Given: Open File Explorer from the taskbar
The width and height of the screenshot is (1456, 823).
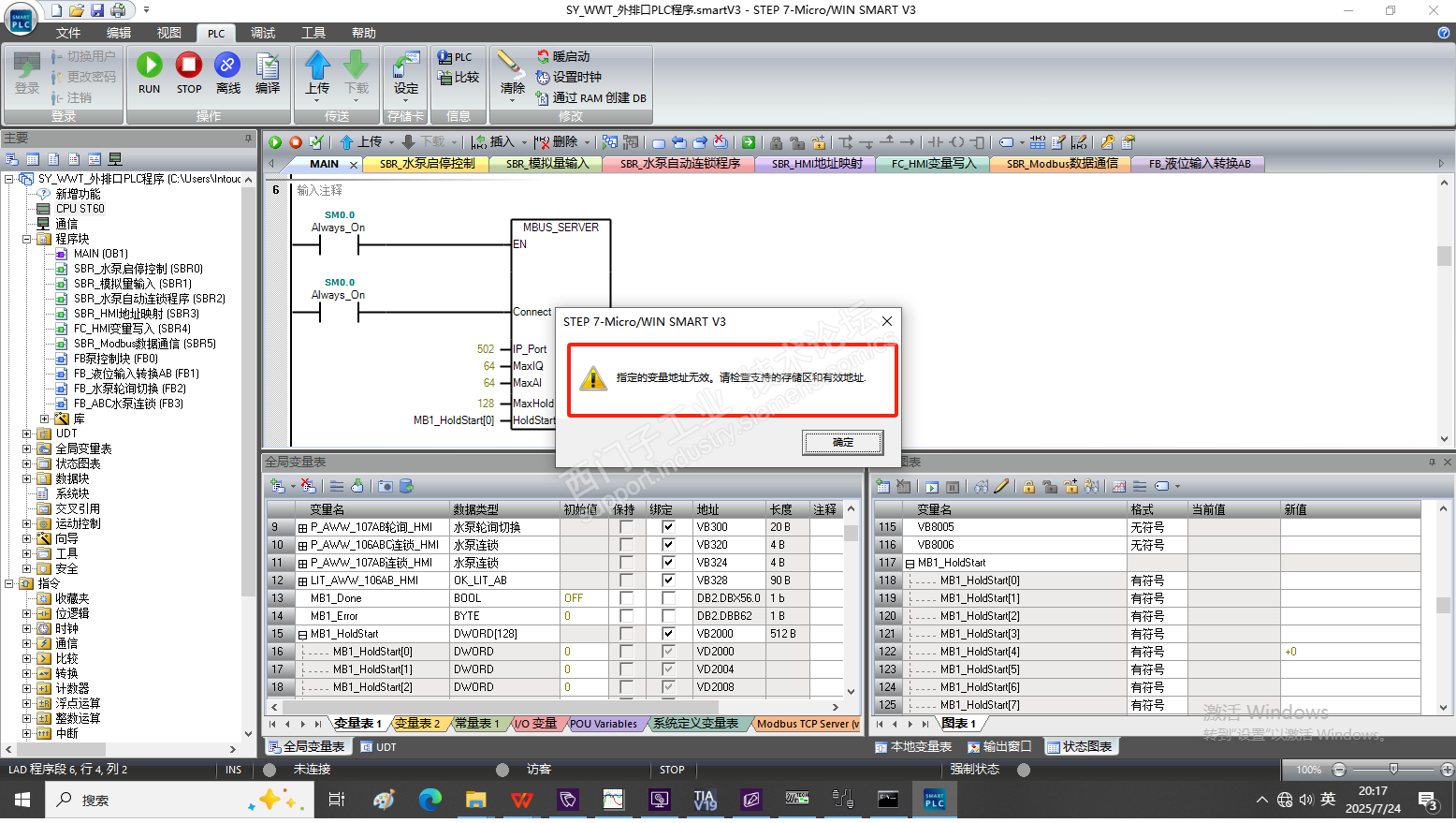Looking at the screenshot, I should 476,800.
